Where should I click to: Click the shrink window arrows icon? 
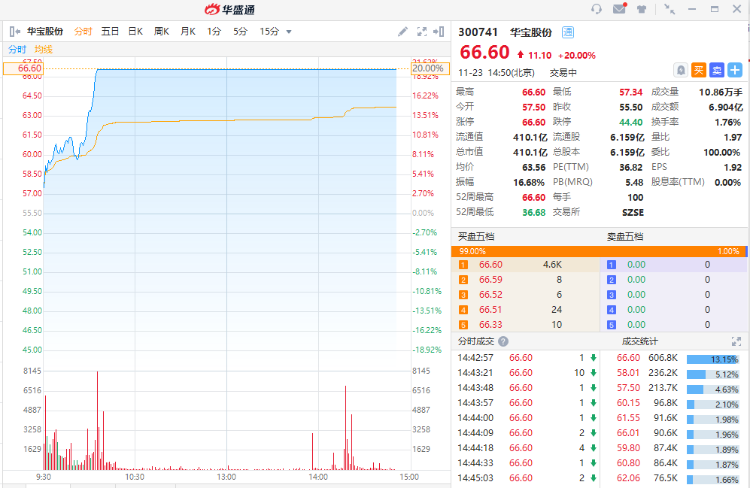(x=670, y=9)
